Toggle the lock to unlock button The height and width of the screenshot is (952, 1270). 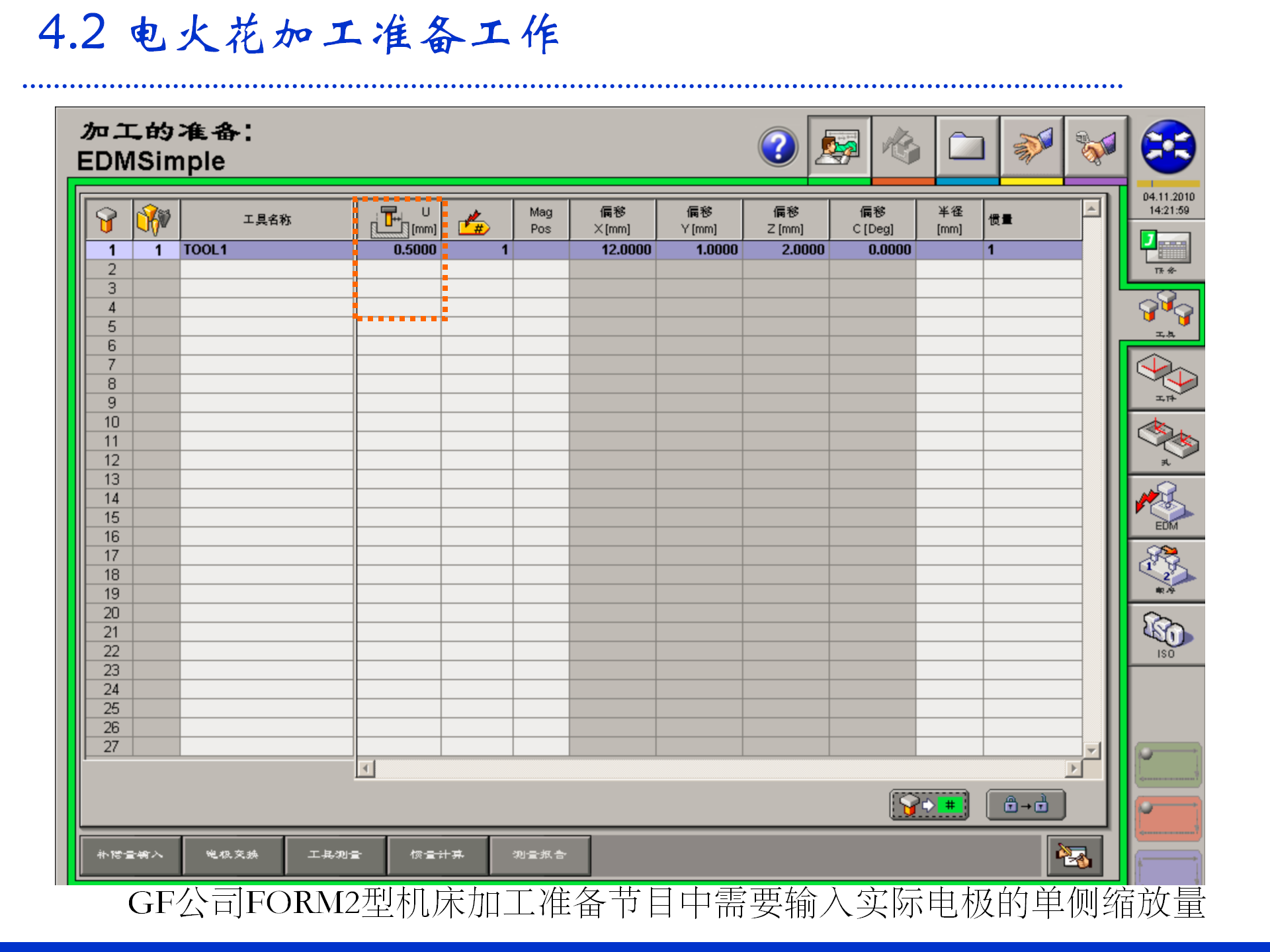point(1025,805)
